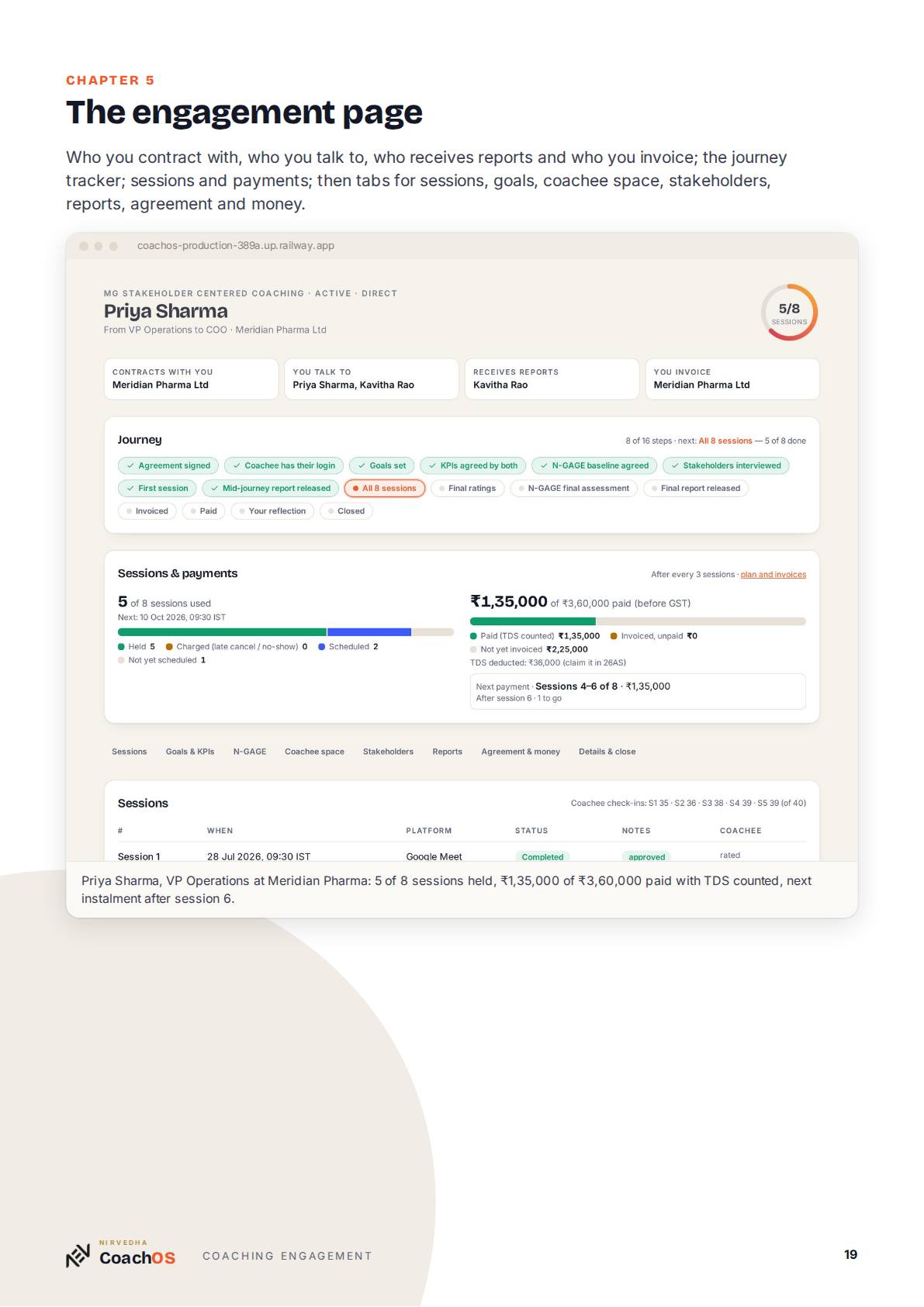Select the 'KPIs agreed by both' chip
924x1307 pixels.
click(473, 465)
